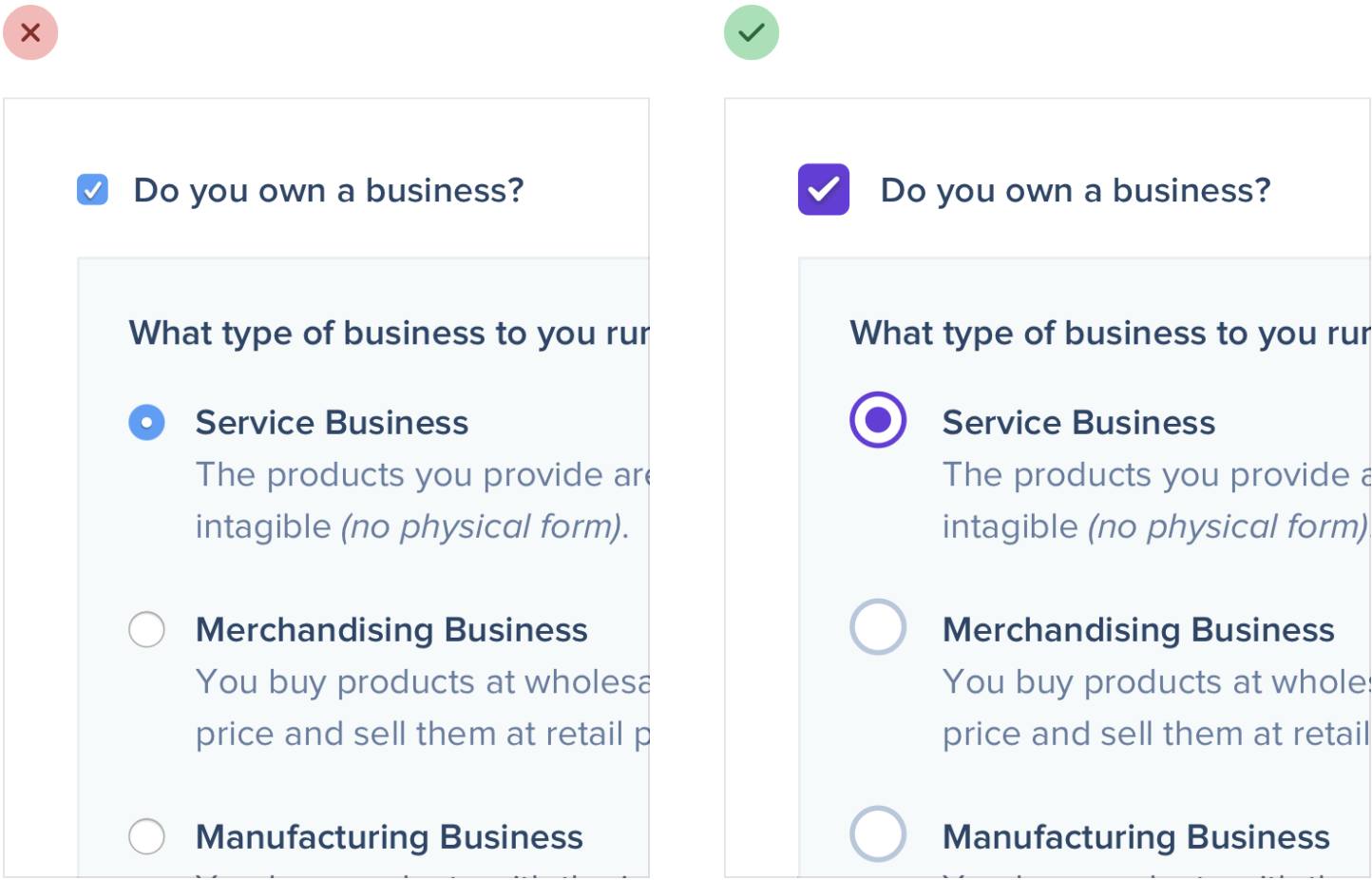
Task: Select the small blue Service Business radio
Action: (146, 422)
